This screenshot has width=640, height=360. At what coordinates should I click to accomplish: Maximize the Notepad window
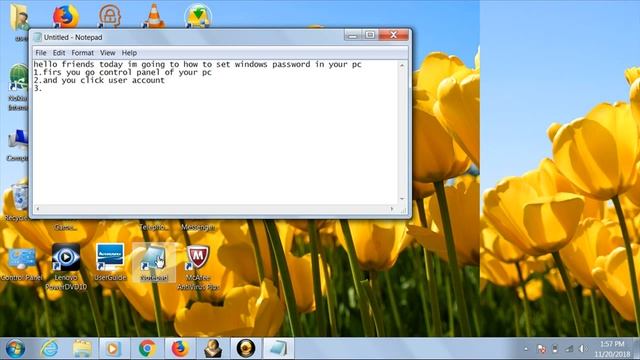370,35
